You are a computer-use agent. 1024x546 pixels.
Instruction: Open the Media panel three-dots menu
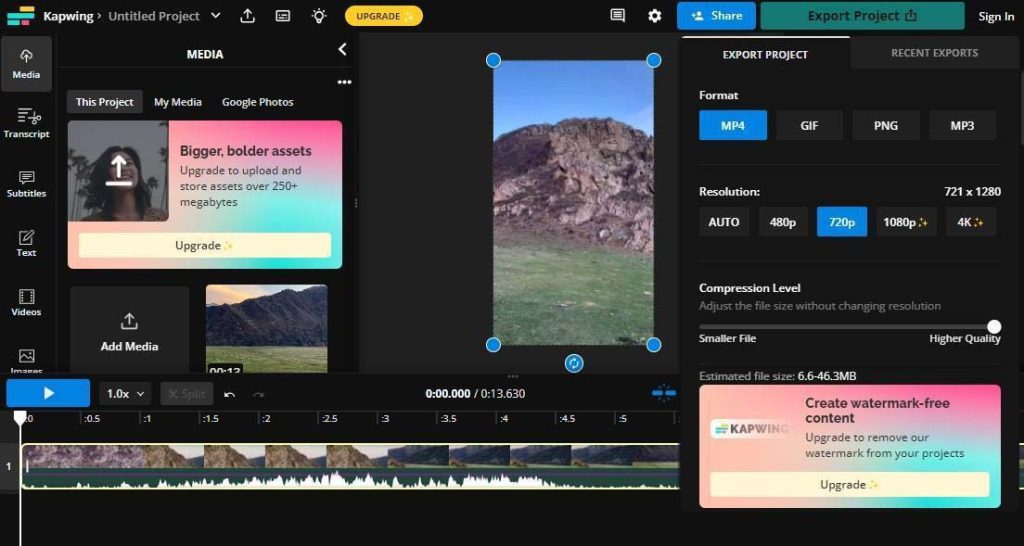tap(344, 82)
